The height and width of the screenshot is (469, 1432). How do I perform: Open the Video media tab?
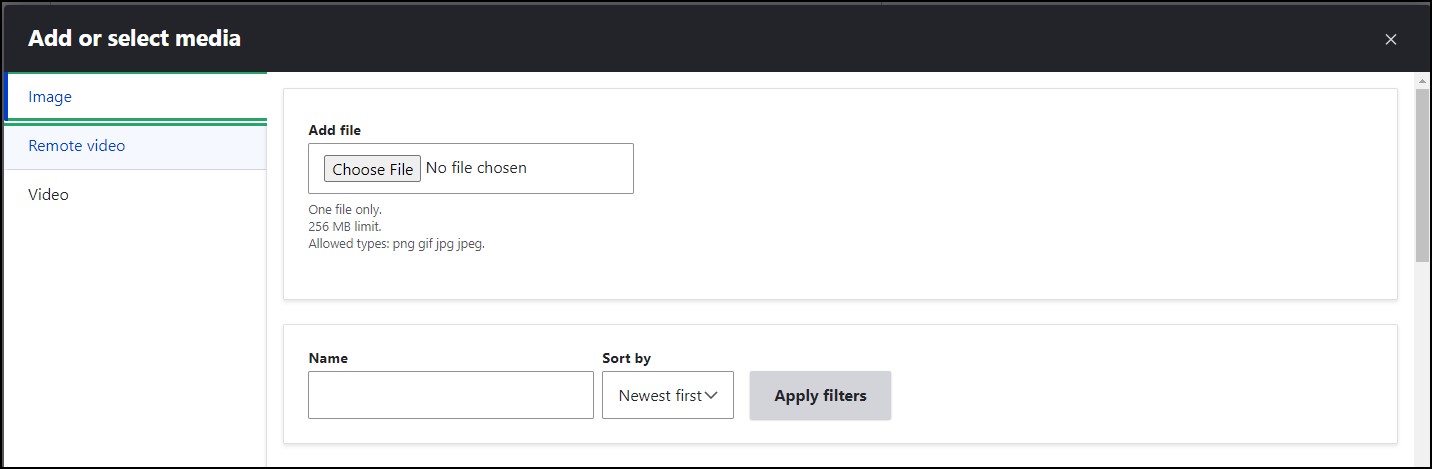(x=136, y=194)
